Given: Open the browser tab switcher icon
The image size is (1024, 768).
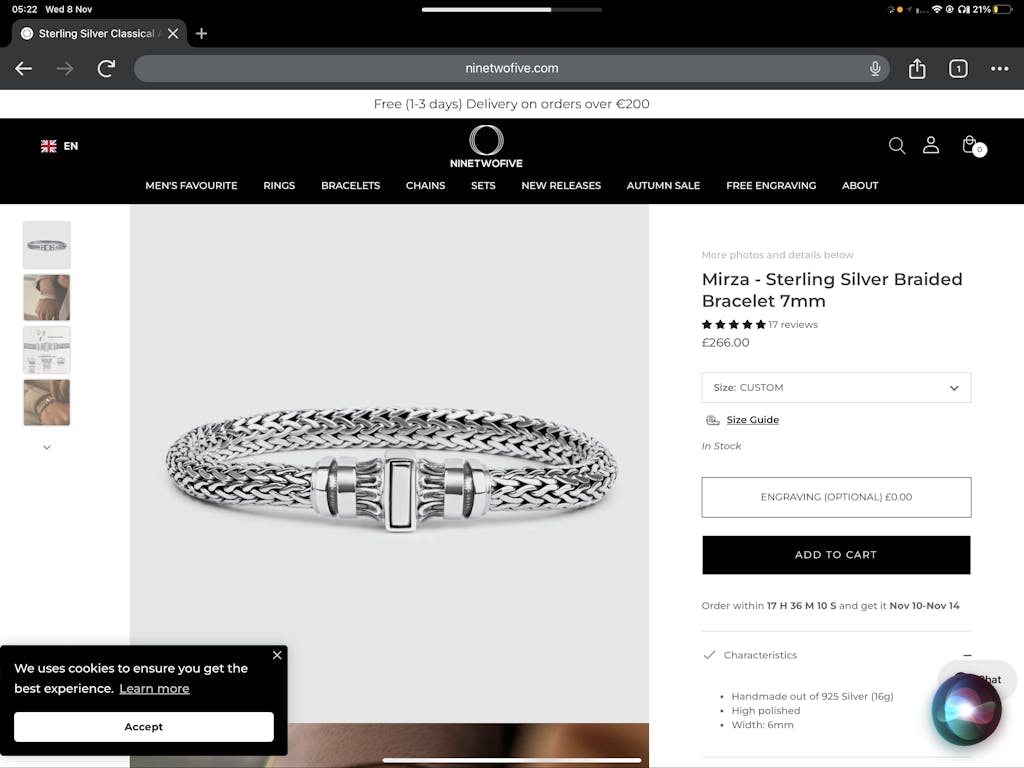Looking at the screenshot, I should pos(958,68).
